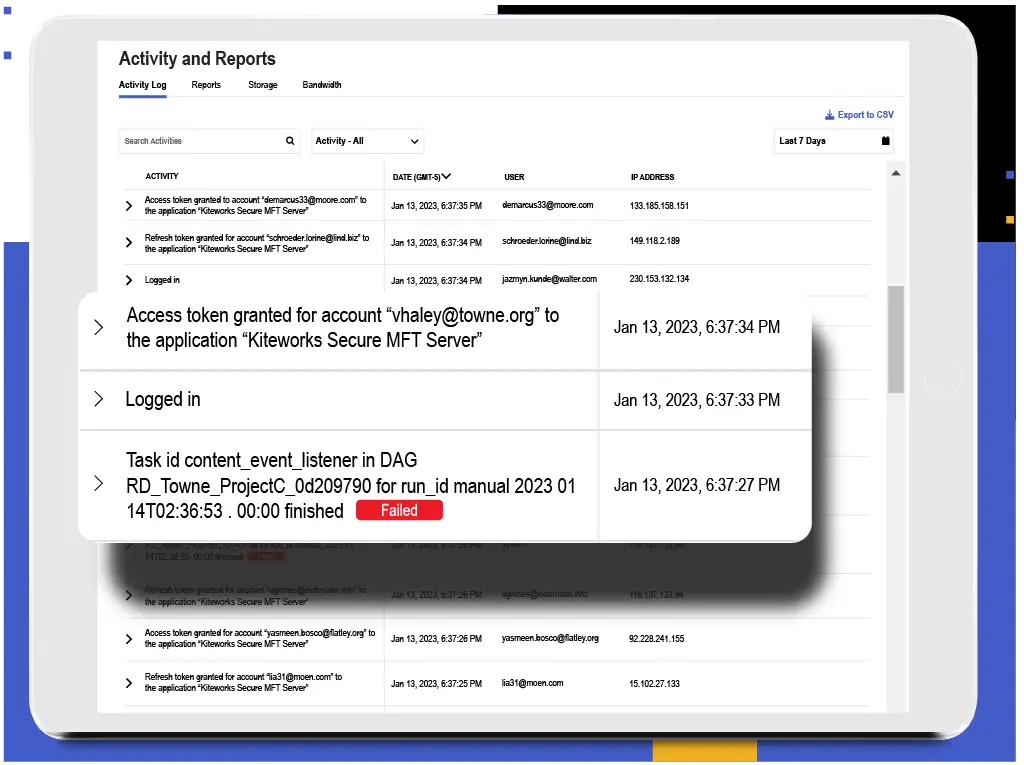Viewport: 1024px width, 765px height.
Task: Click the ACTIVITY column header
Action: pyautogui.click(x=161, y=176)
